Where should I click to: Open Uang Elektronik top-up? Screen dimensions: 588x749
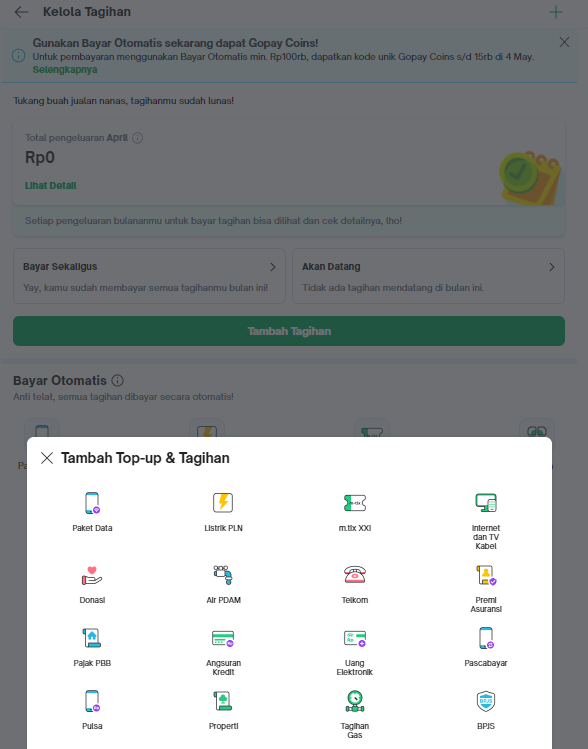354,638
